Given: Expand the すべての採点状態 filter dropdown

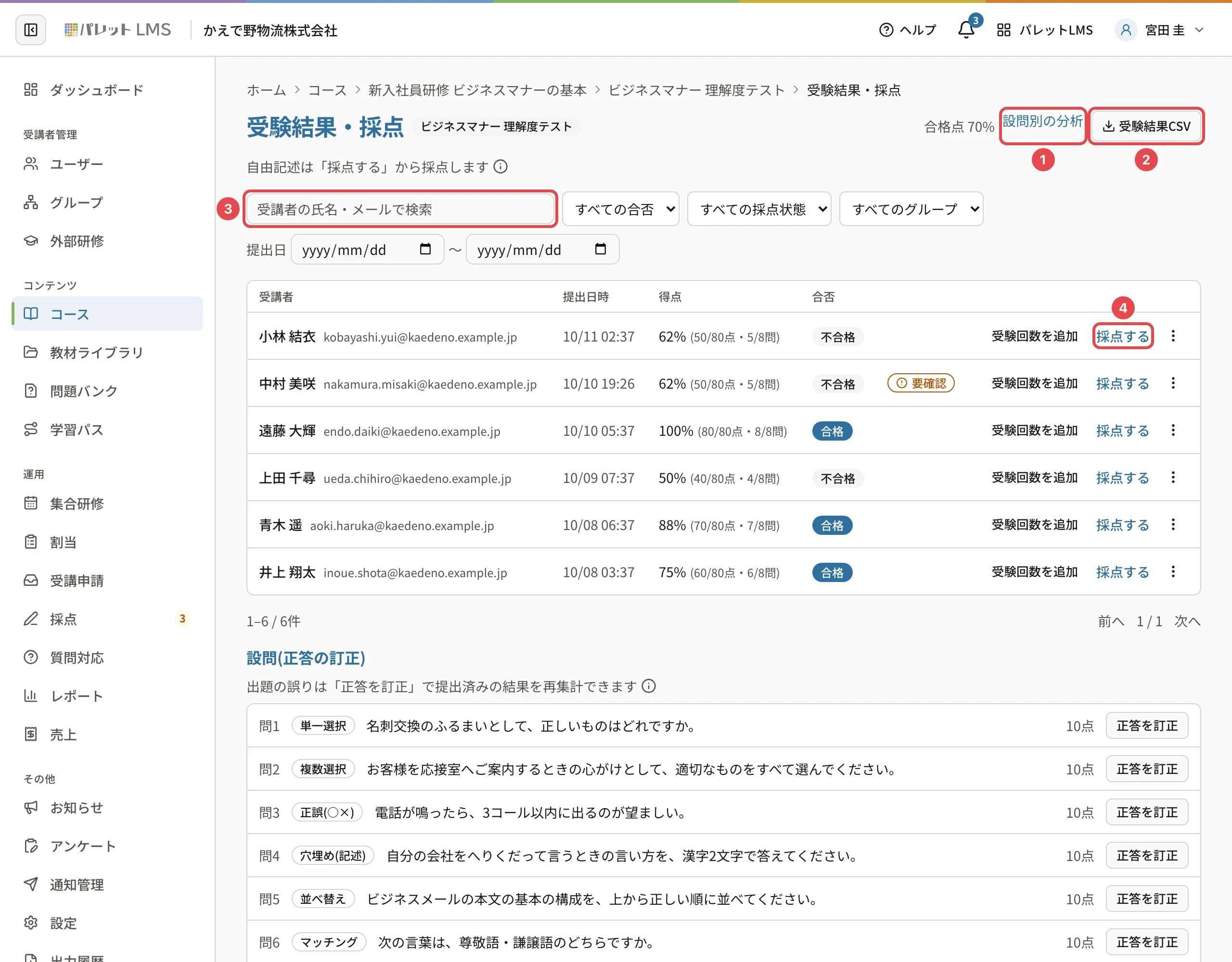Looking at the screenshot, I should 759,209.
